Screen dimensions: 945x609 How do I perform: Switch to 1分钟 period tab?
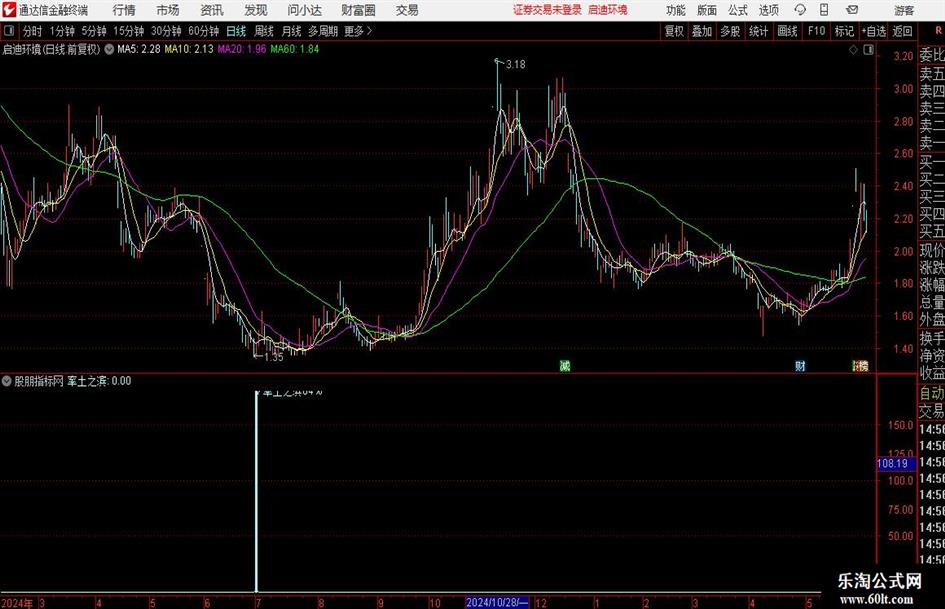point(62,31)
